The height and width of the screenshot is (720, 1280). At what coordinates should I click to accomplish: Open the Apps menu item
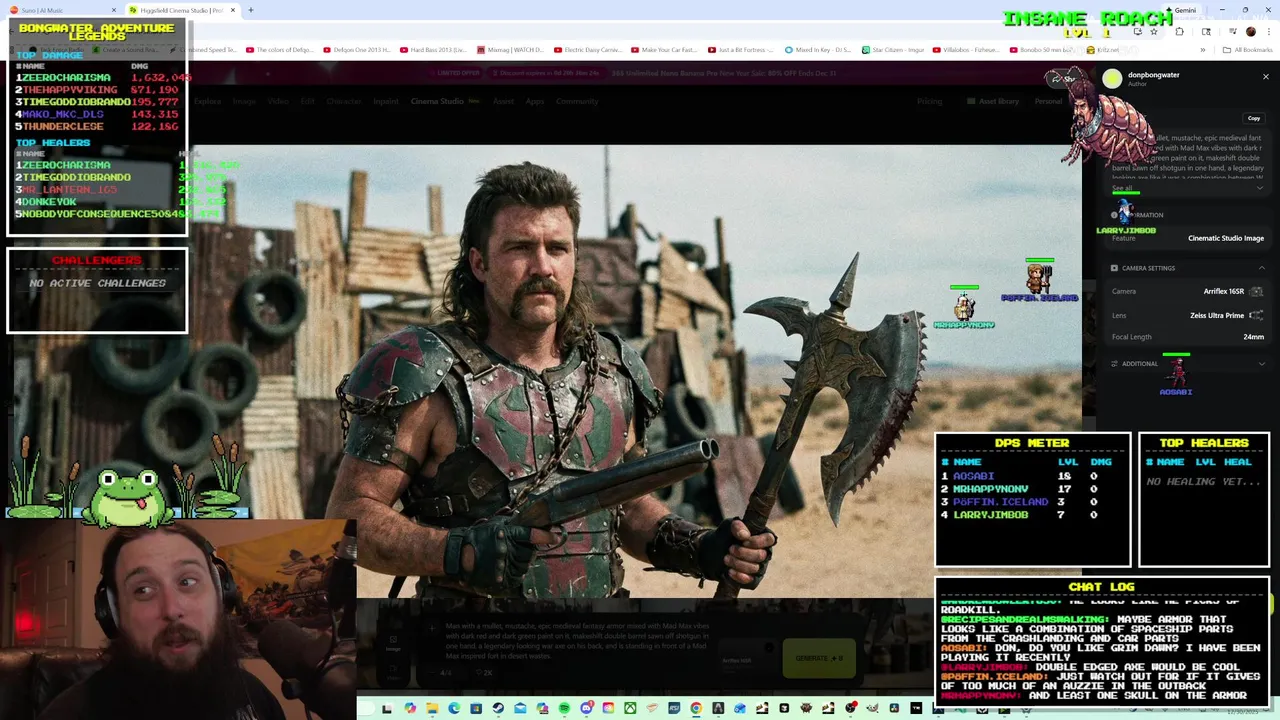point(535,101)
